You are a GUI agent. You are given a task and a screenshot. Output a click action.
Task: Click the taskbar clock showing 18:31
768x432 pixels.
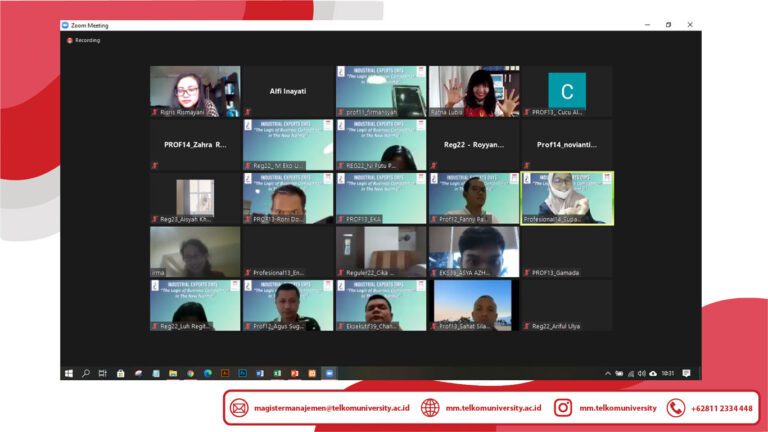pos(667,373)
